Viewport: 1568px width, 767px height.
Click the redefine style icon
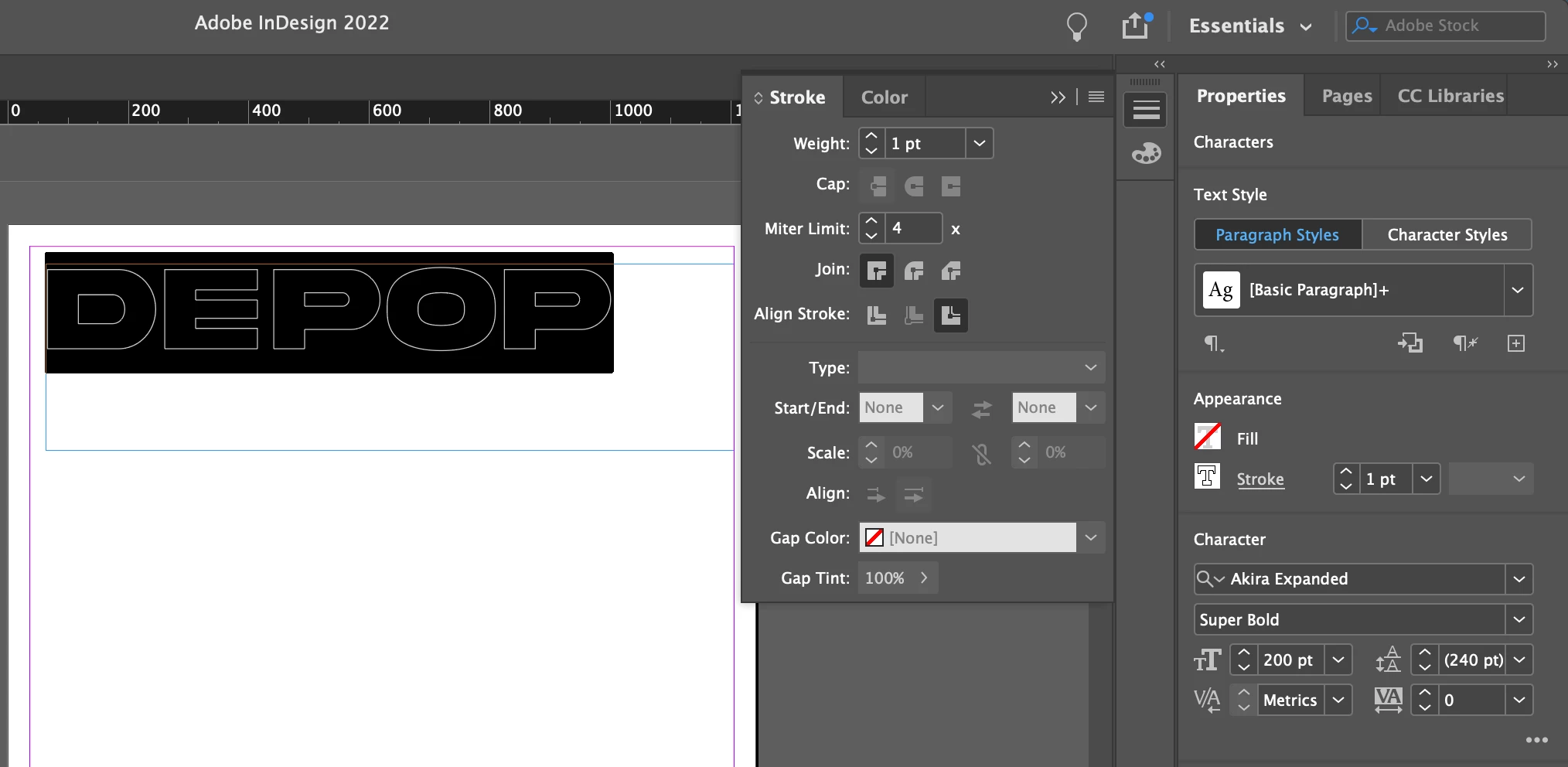(x=1410, y=343)
